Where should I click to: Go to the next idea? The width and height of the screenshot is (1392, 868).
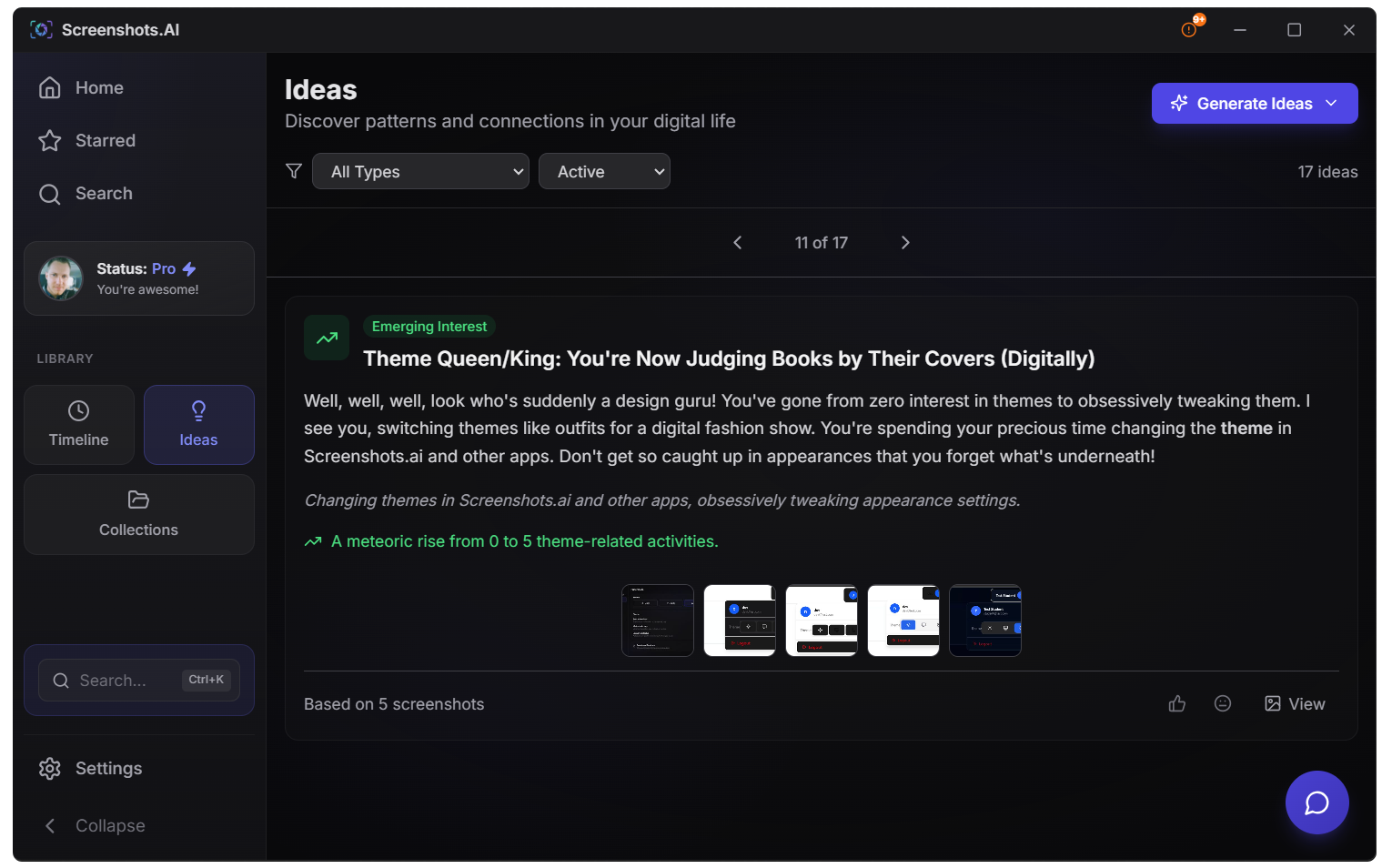coord(905,242)
